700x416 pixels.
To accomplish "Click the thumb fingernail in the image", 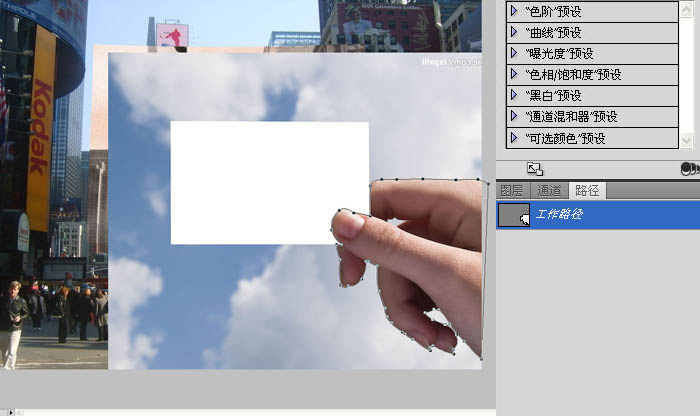I will (347, 226).
